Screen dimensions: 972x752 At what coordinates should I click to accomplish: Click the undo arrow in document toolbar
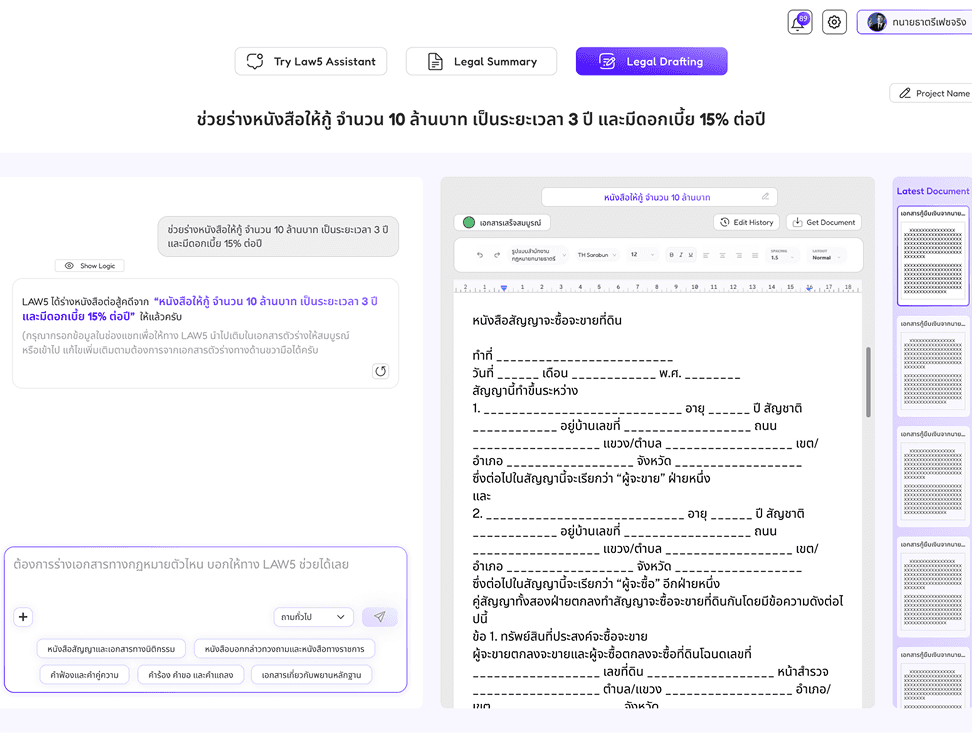point(480,255)
